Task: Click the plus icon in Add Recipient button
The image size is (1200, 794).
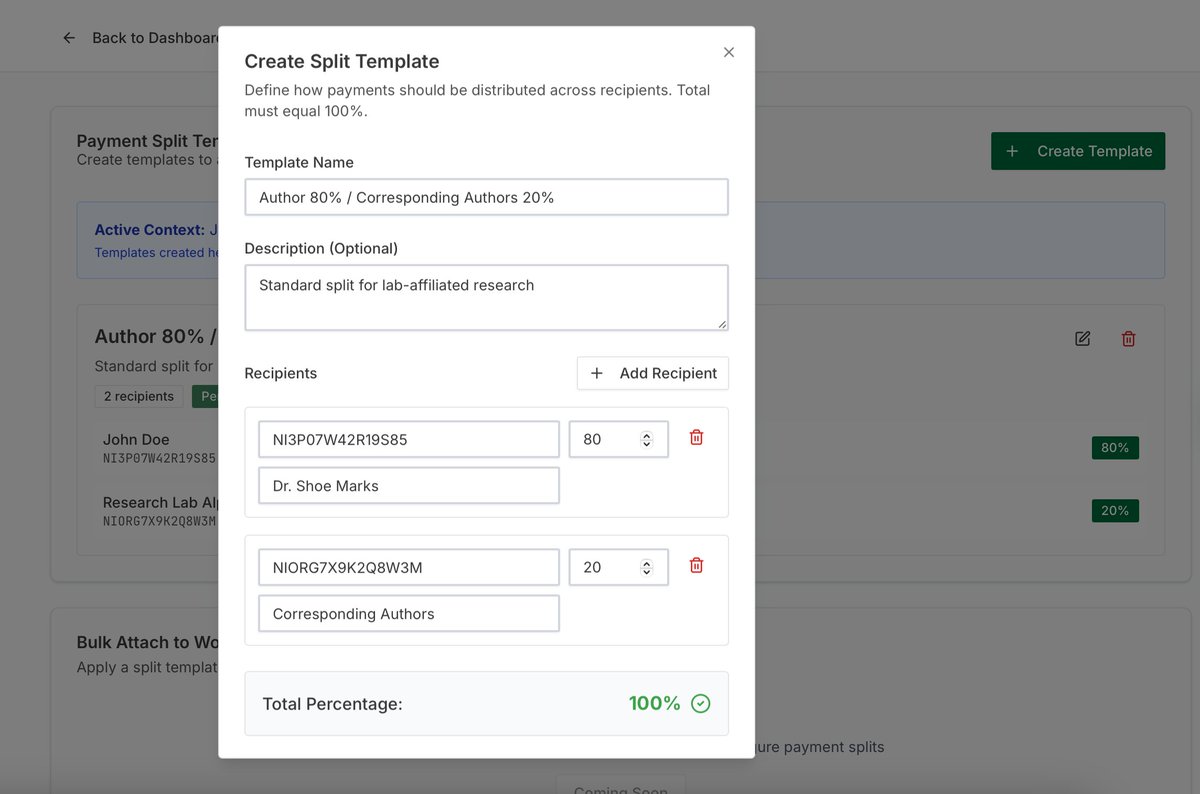Action: [x=597, y=373]
